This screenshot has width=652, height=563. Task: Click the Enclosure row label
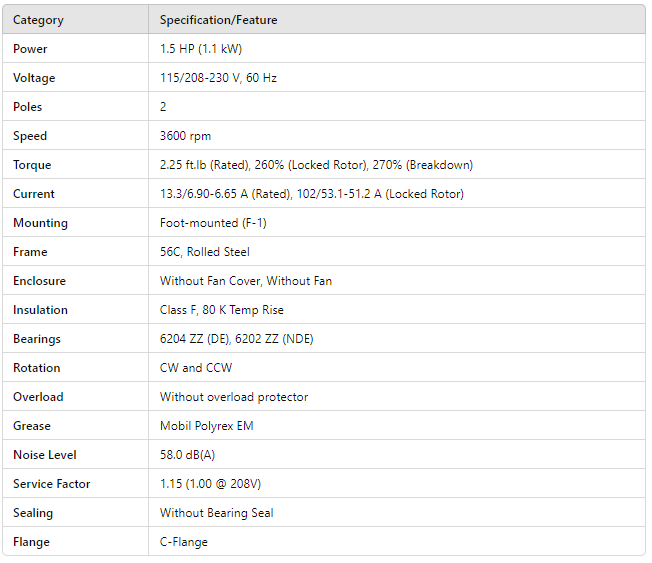tap(39, 281)
